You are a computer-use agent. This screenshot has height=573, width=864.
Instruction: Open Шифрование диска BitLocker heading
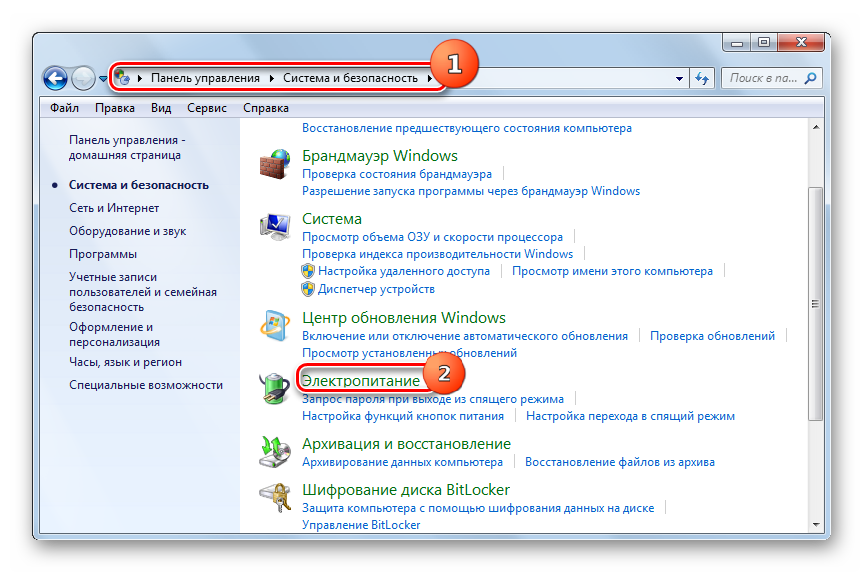click(406, 490)
